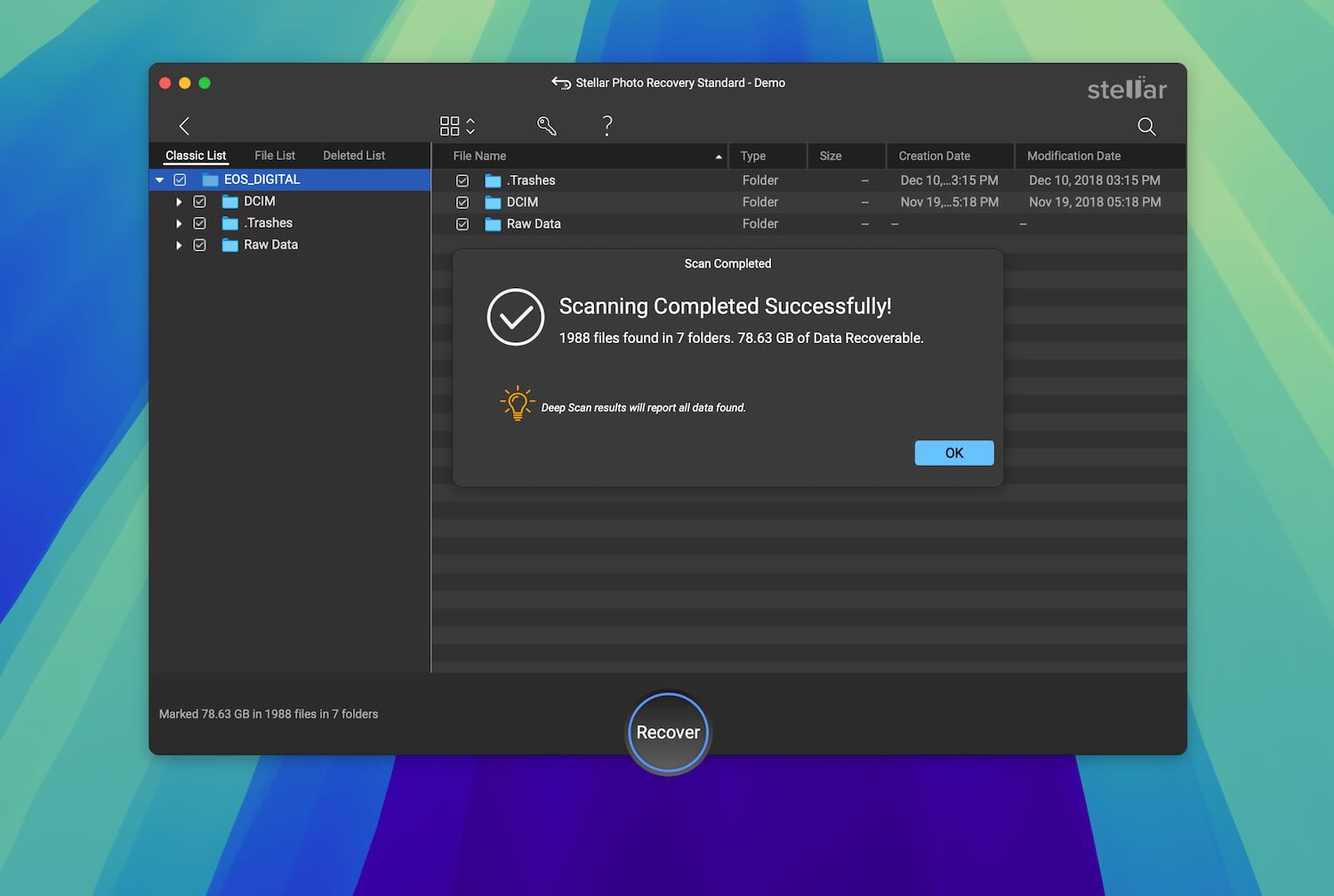Open the view mode dropdown arrows
The width and height of the screenshot is (1334, 896).
point(470,126)
